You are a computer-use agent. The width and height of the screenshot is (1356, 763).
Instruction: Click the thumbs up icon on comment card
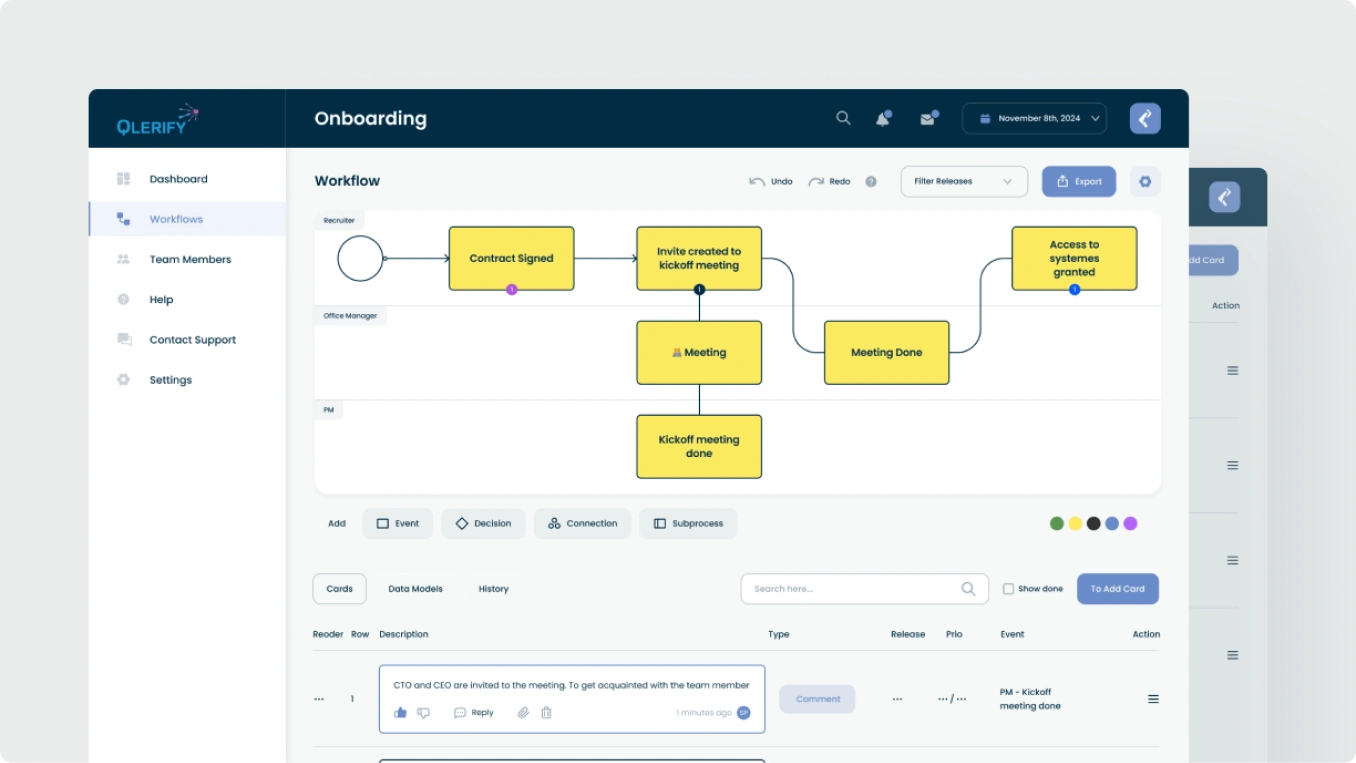point(400,713)
